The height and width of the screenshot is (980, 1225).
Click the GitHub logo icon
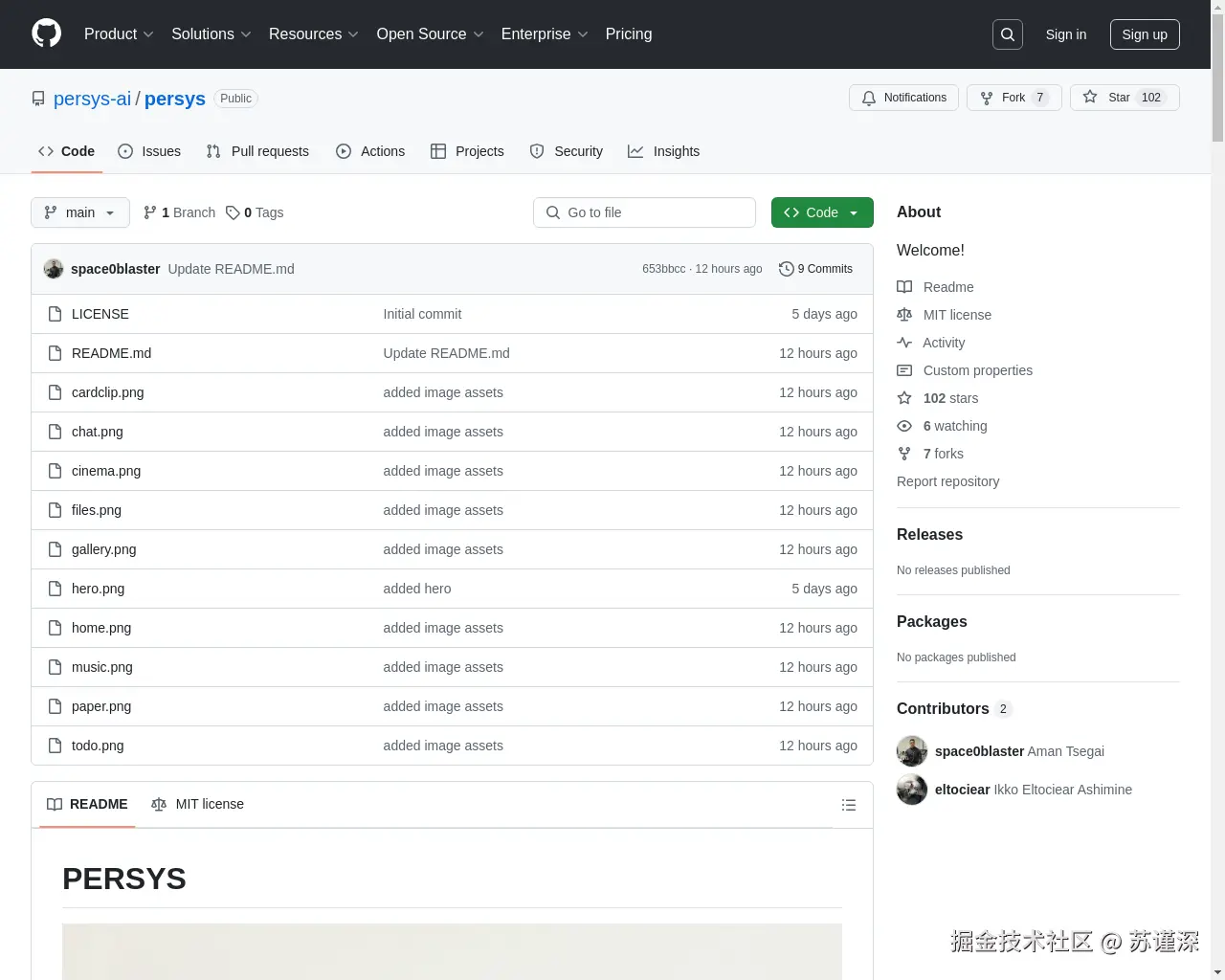tap(46, 33)
